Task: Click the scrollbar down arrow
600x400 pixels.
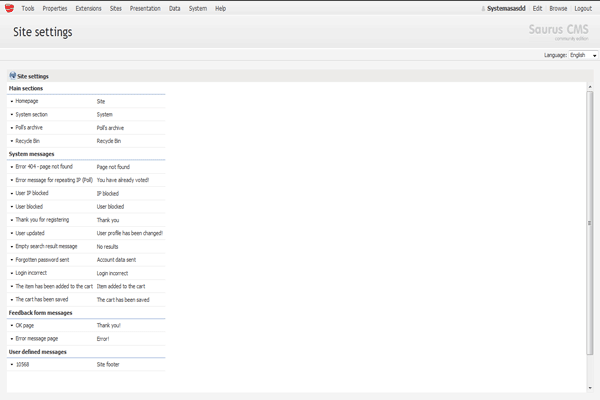Action: pos(590,388)
